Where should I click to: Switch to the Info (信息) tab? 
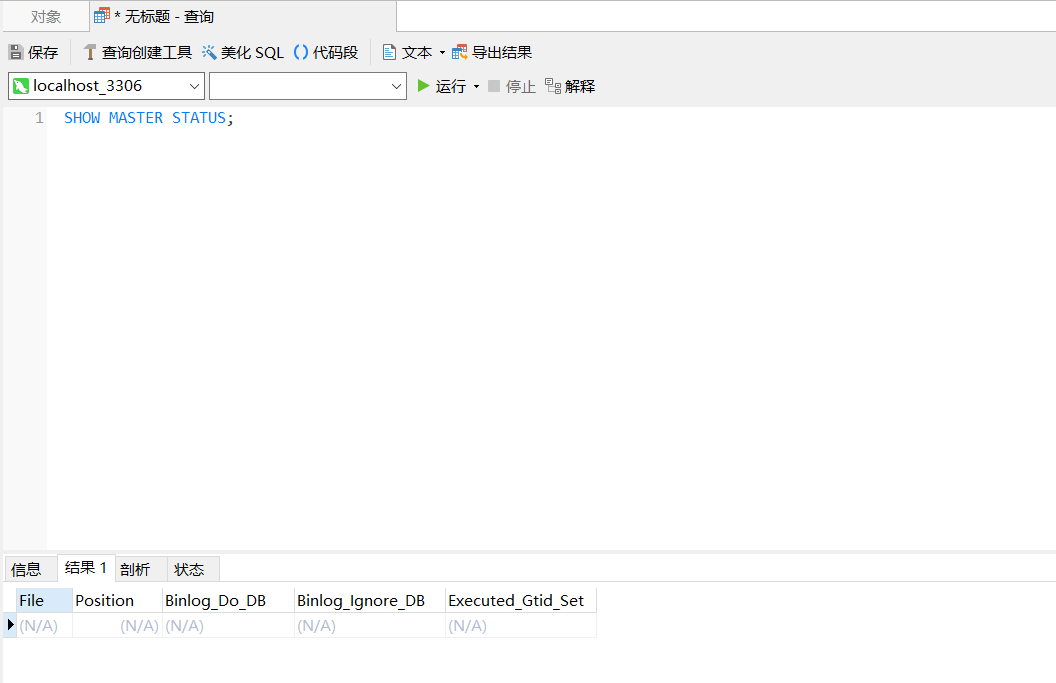[x=26, y=569]
